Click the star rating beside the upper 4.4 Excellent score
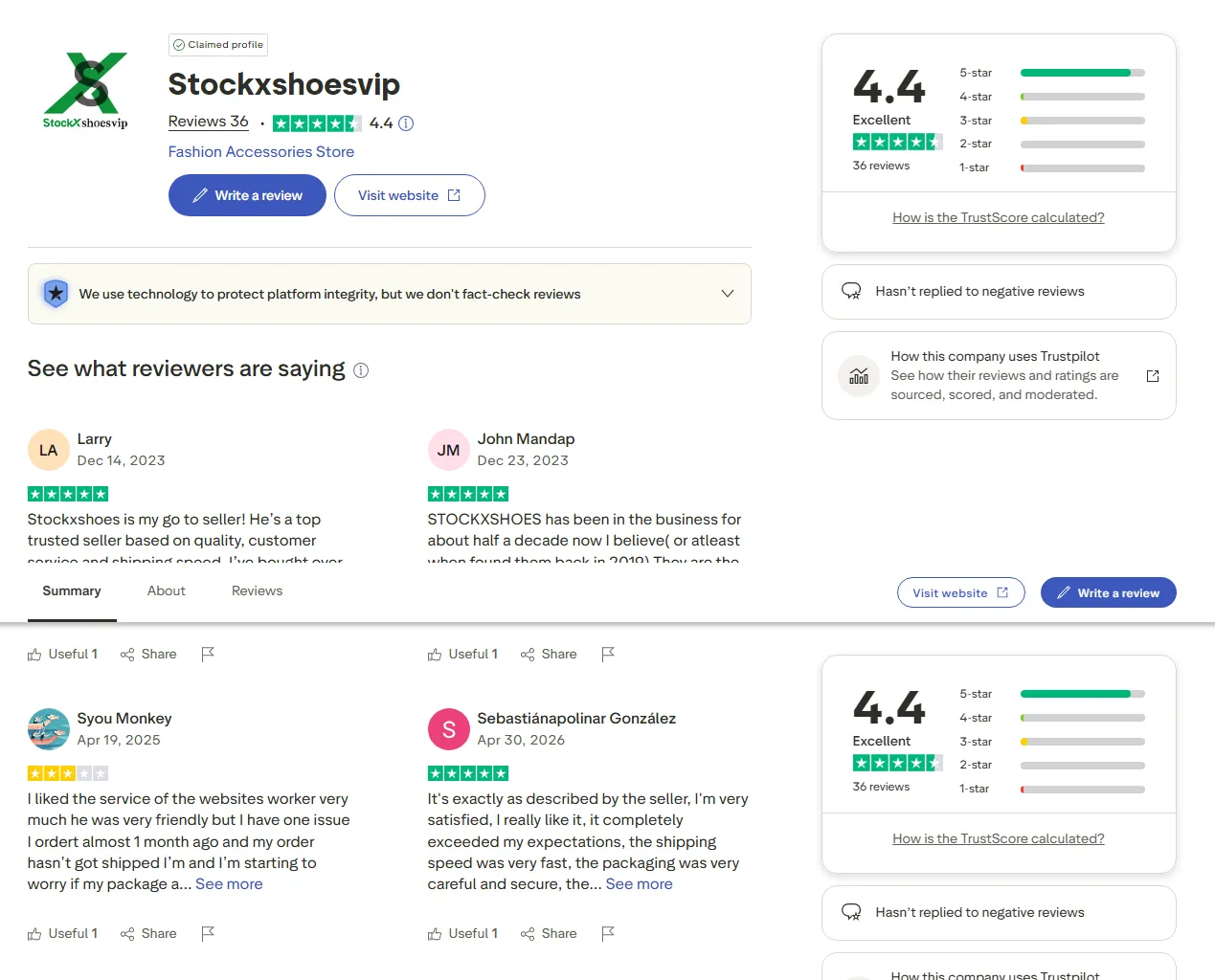1215x980 pixels. pyautogui.click(x=898, y=142)
